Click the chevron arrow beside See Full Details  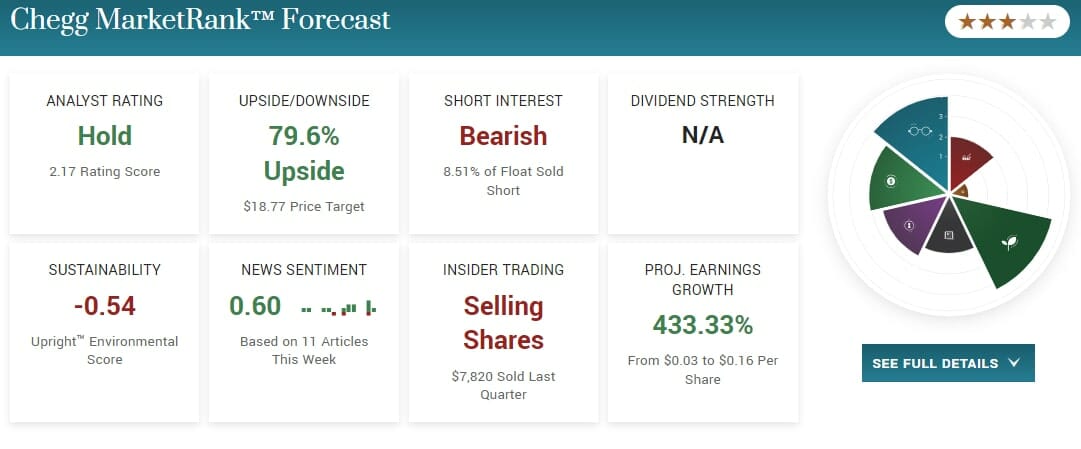tap(1014, 363)
